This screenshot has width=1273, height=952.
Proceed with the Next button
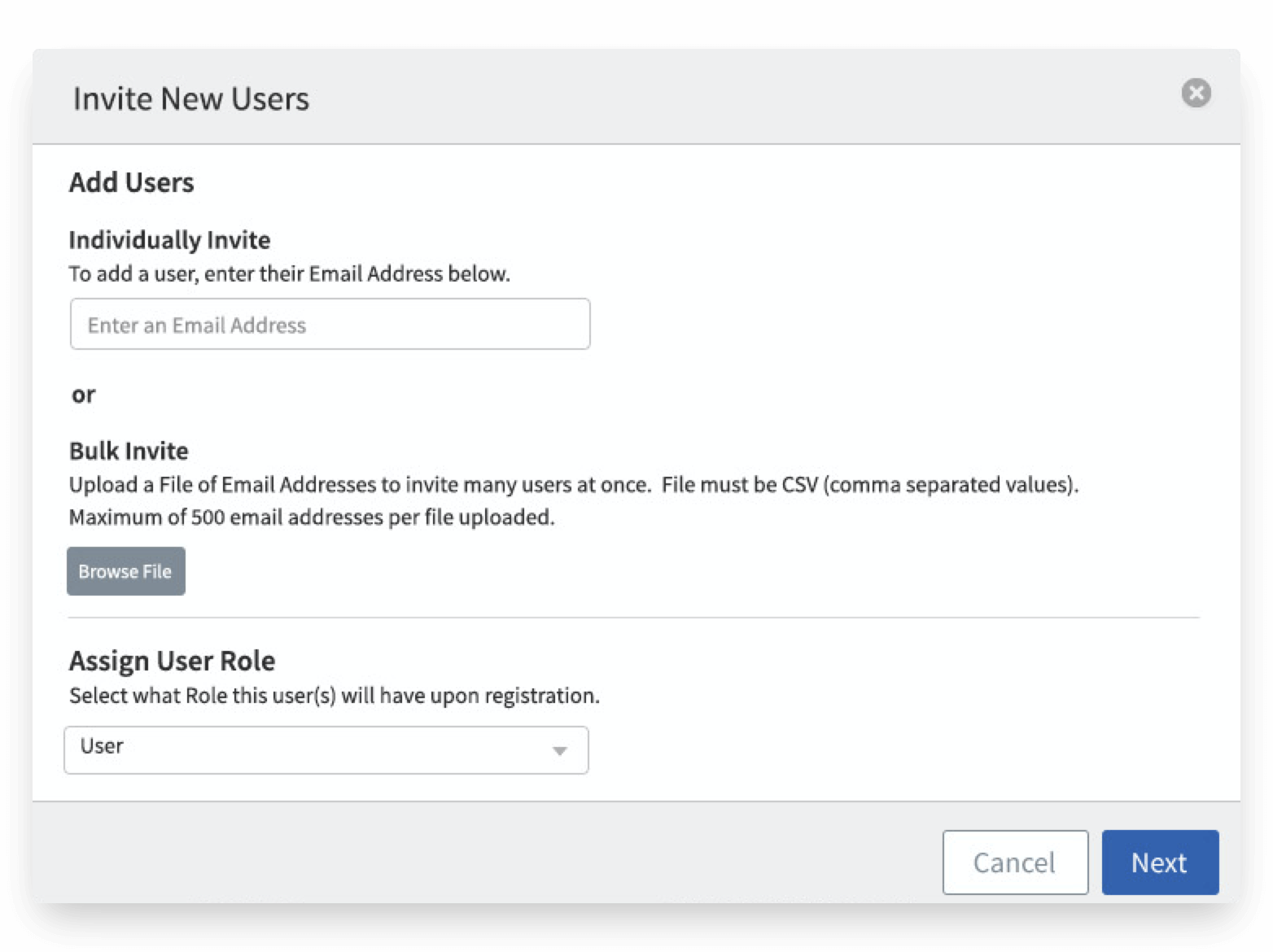[x=1159, y=862]
